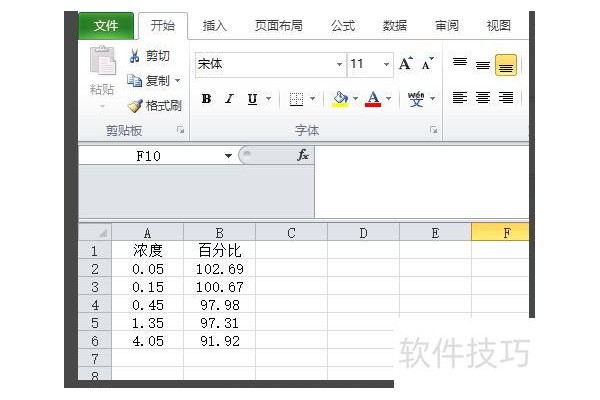Align text left
Image resolution: width=600 pixels, height=400 pixels.
[x=460, y=98]
